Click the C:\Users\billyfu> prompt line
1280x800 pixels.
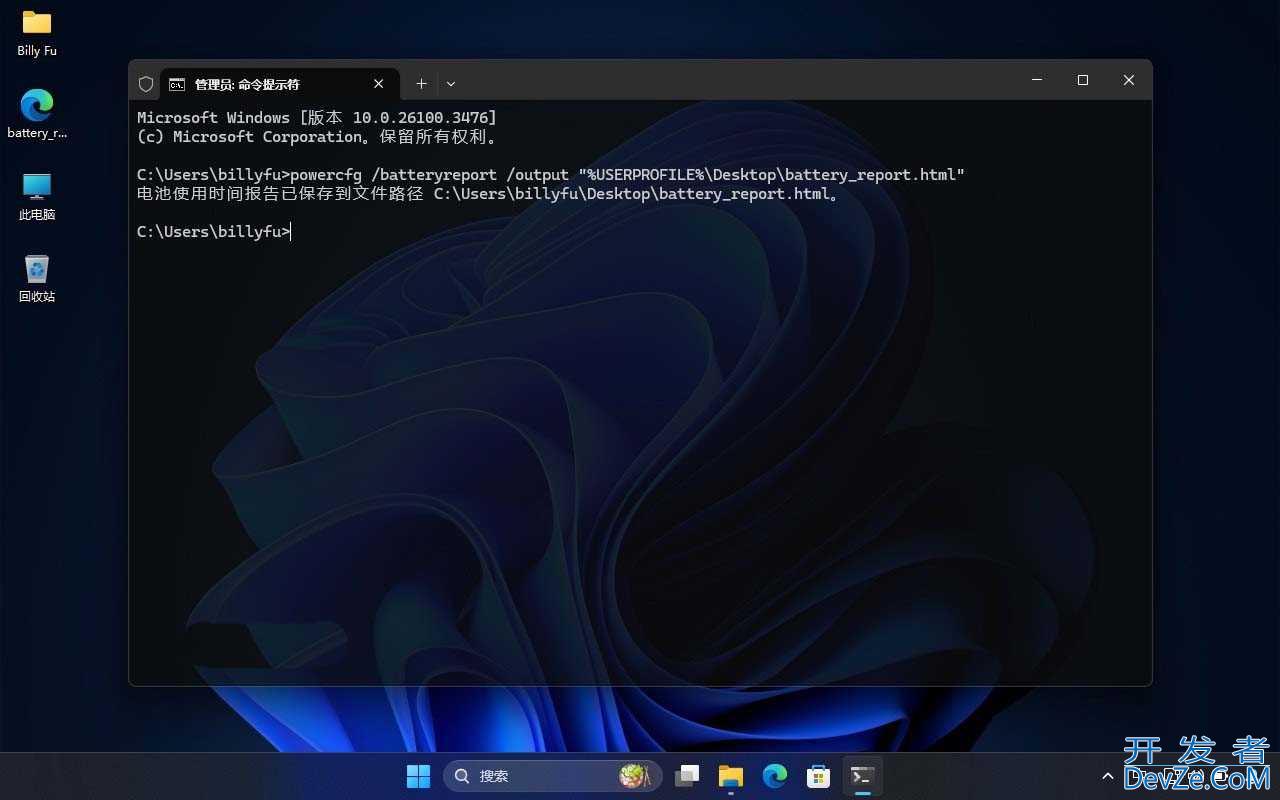coord(213,232)
